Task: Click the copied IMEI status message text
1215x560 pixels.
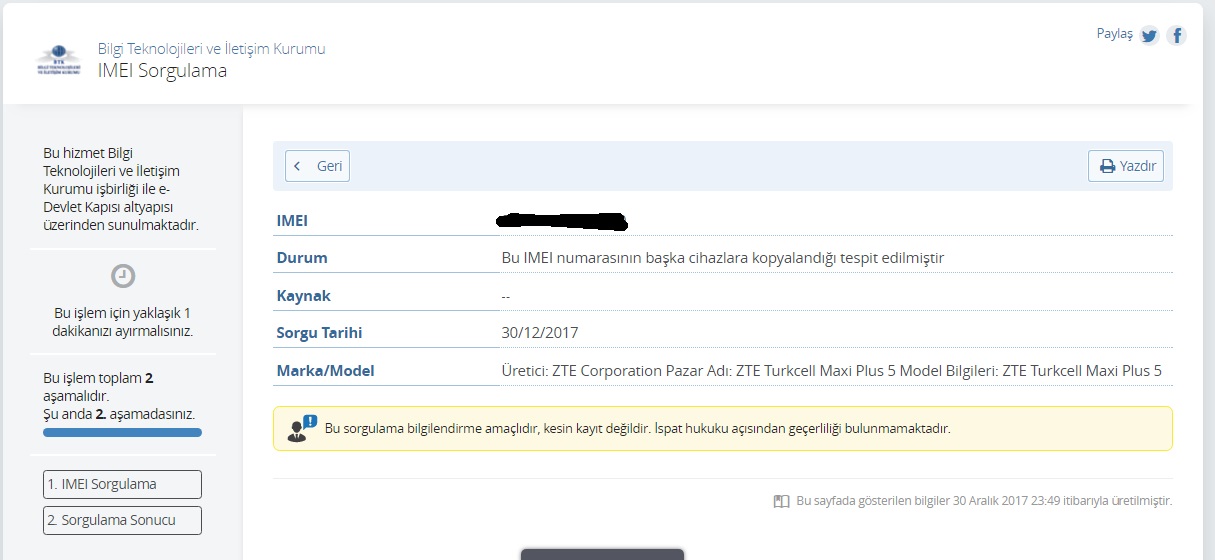Action: click(723, 258)
